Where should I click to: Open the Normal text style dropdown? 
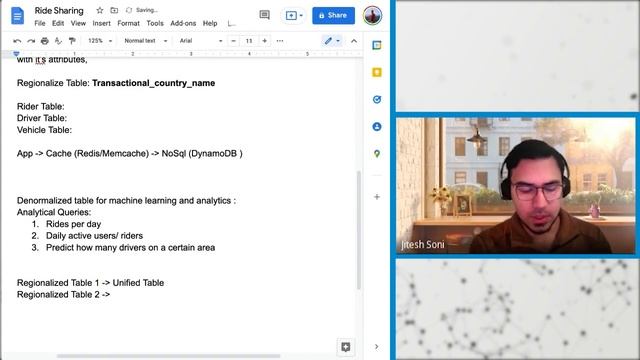point(146,41)
